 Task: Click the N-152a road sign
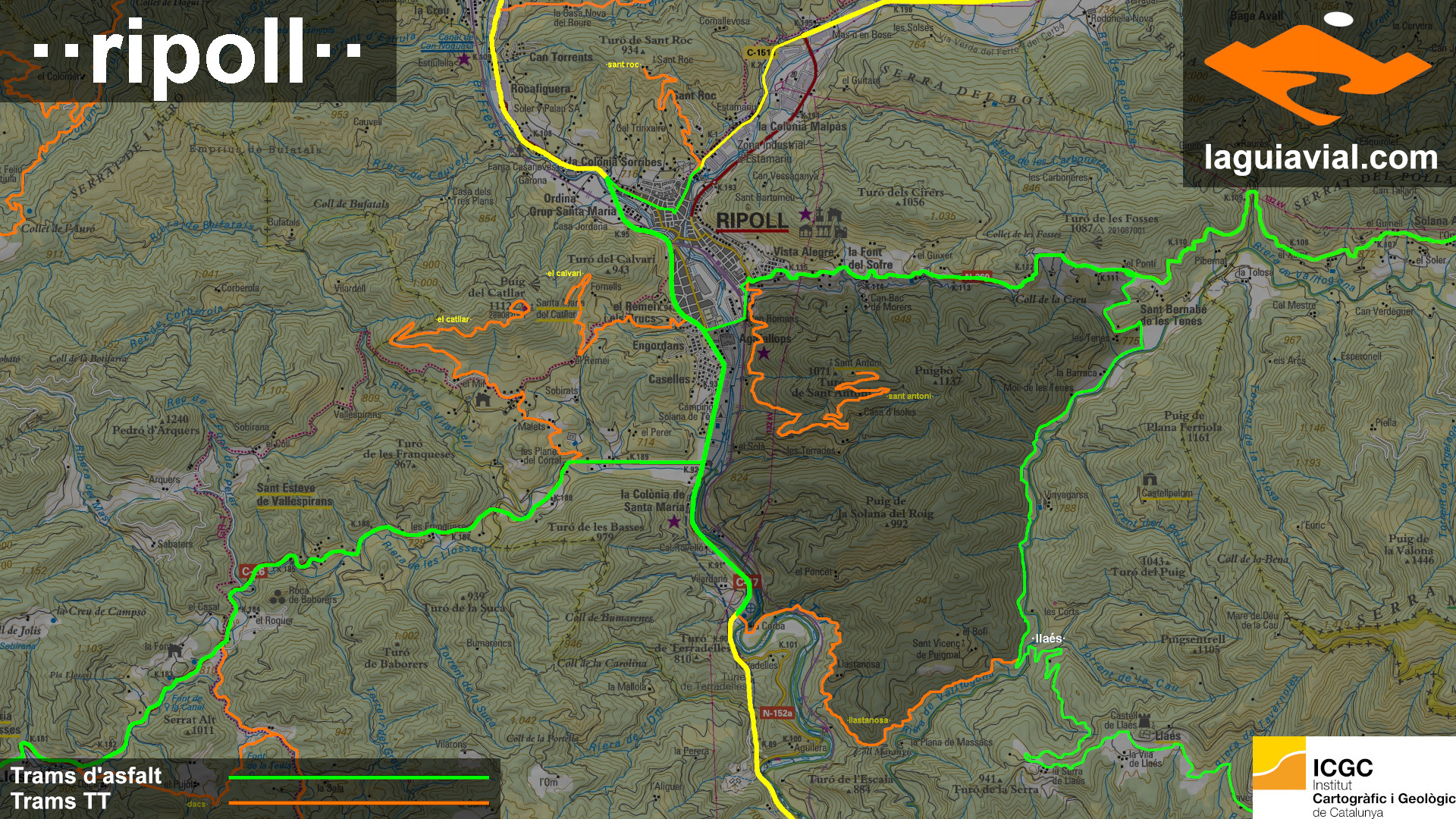[x=777, y=713]
